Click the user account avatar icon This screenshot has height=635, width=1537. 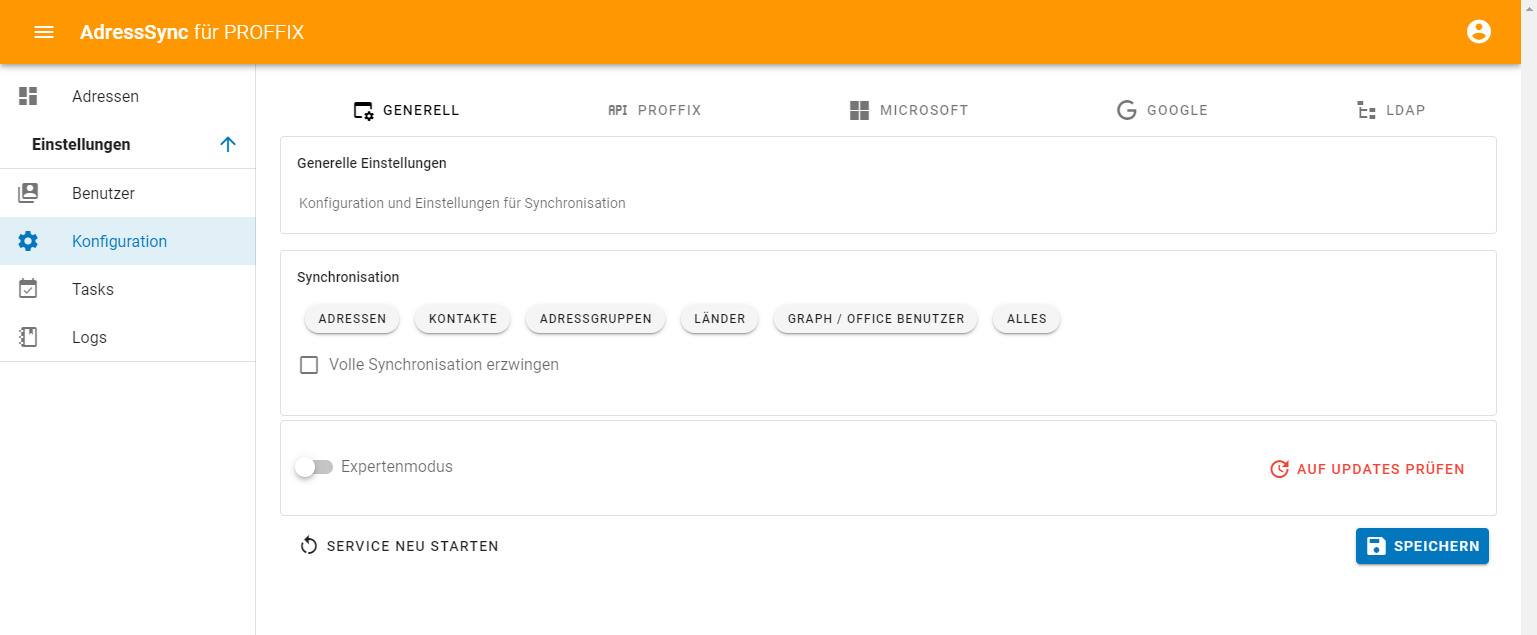click(1478, 32)
